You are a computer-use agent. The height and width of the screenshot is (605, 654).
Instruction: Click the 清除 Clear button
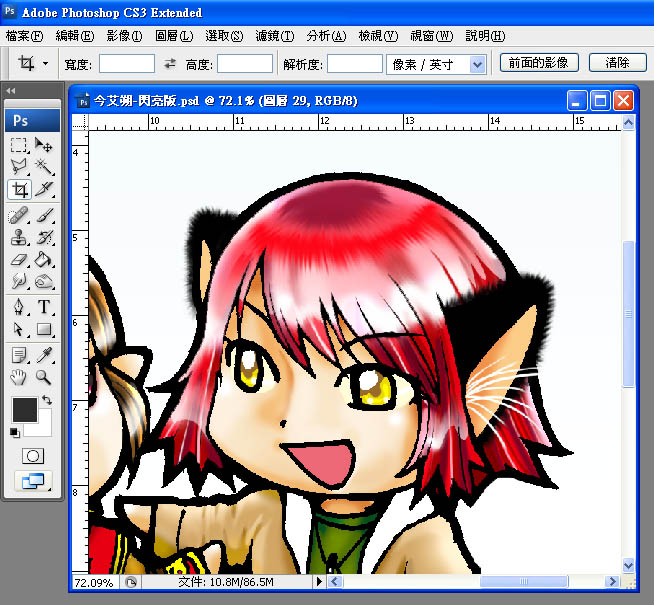(617, 63)
